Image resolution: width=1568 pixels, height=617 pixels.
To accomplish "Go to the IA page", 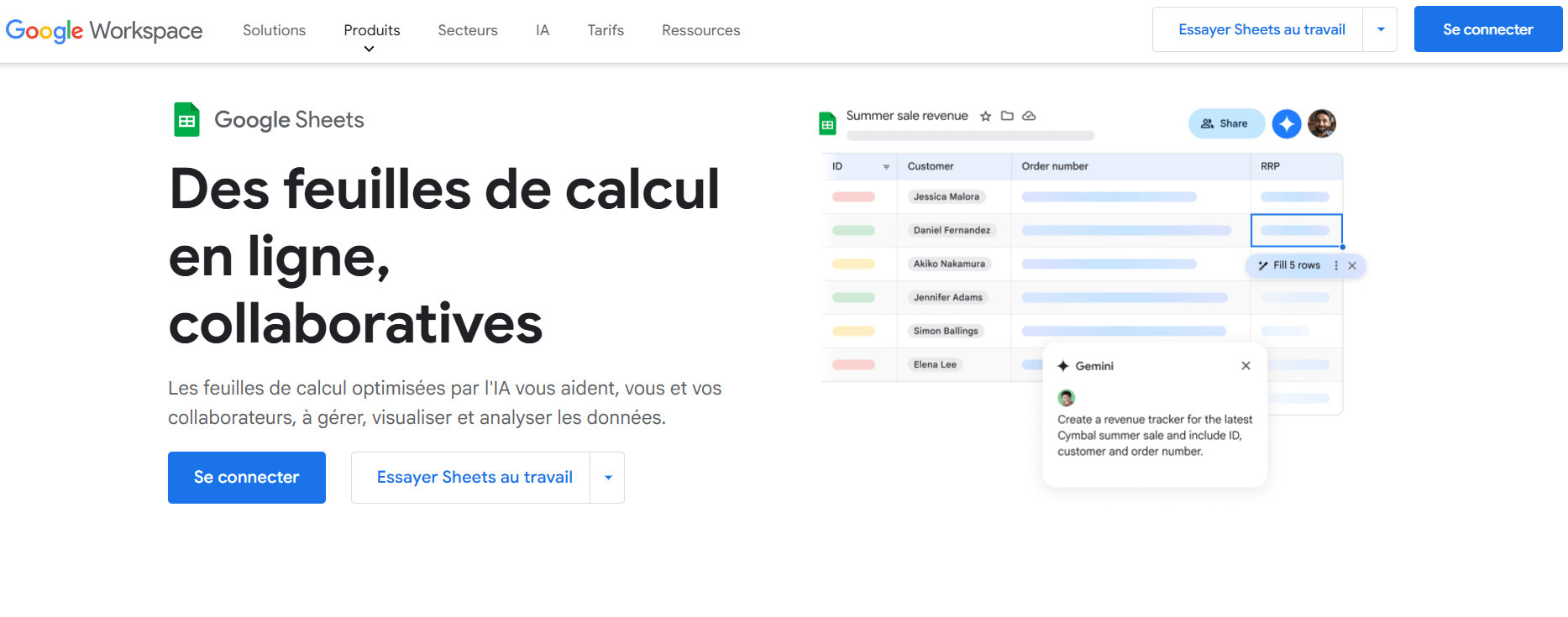I will [543, 30].
